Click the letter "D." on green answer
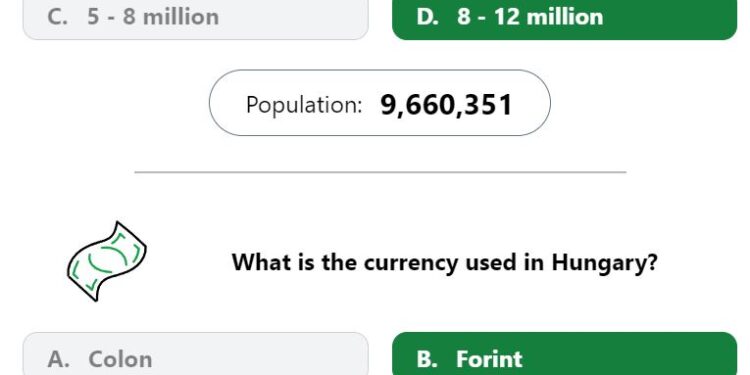This screenshot has width=750, height=375. point(428,17)
